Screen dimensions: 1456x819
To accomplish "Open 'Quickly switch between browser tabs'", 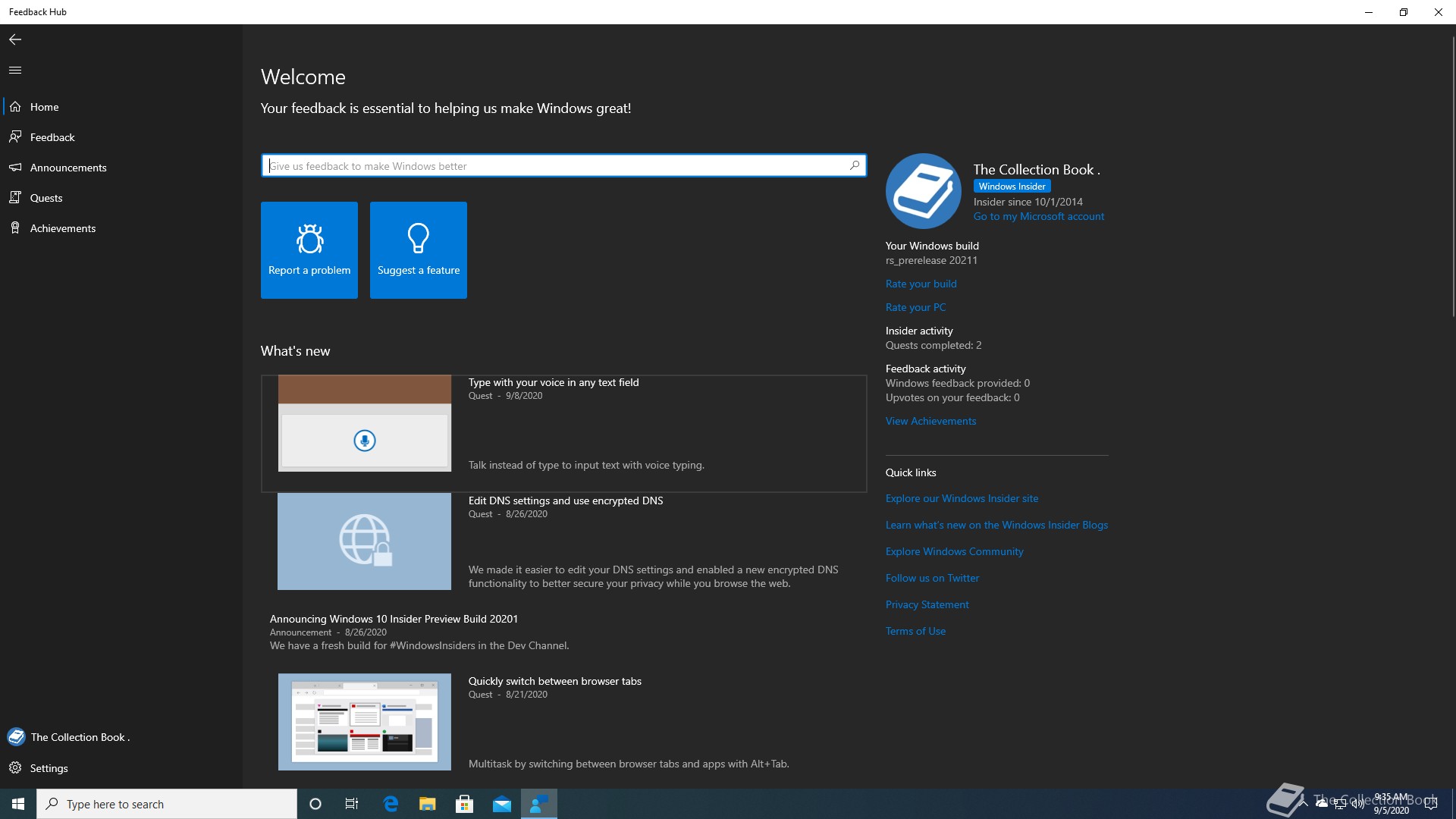I will (x=555, y=681).
